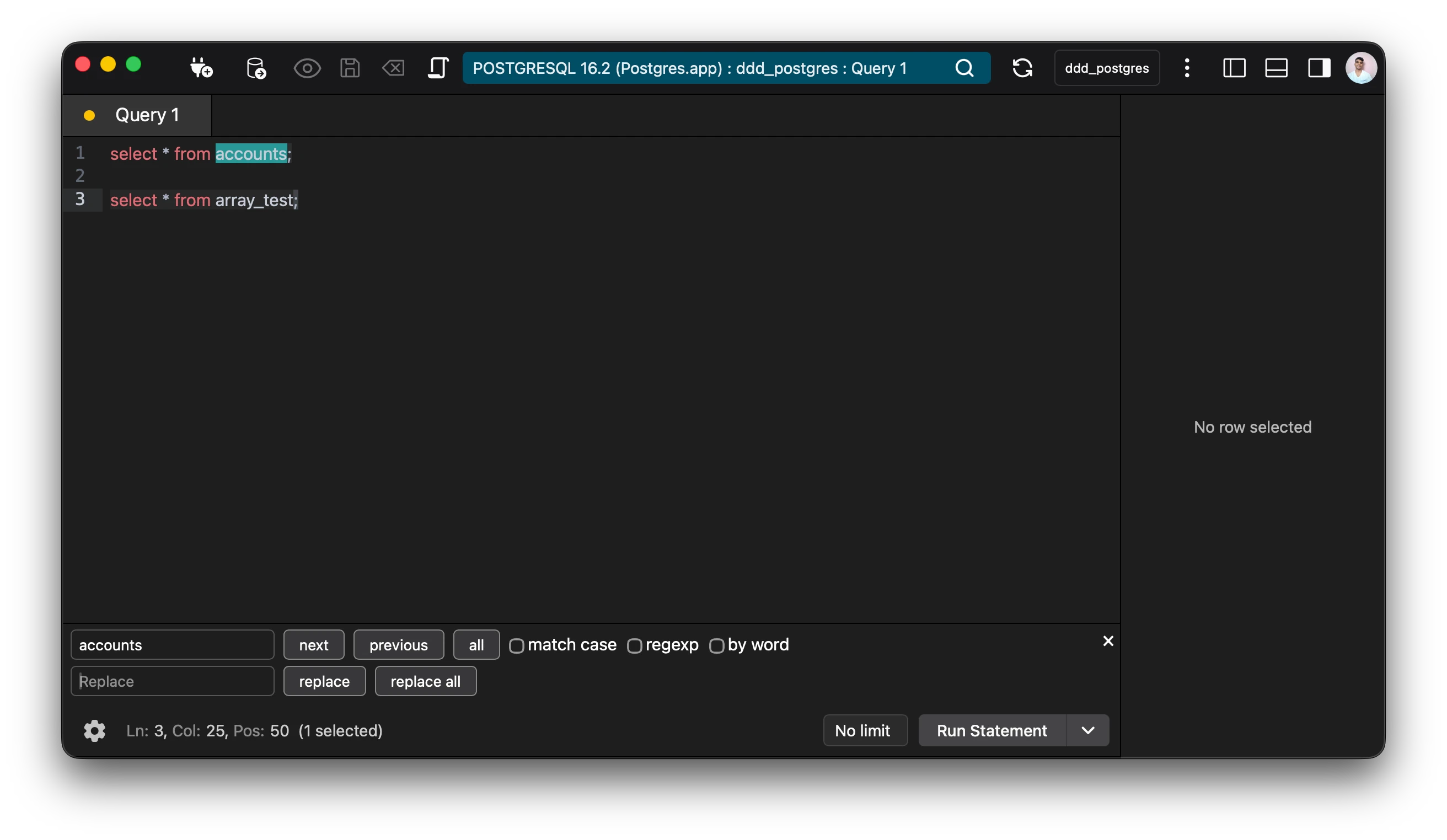The image size is (1447, 840).
Task: Select the Query 1 tab
Action: 147,115
